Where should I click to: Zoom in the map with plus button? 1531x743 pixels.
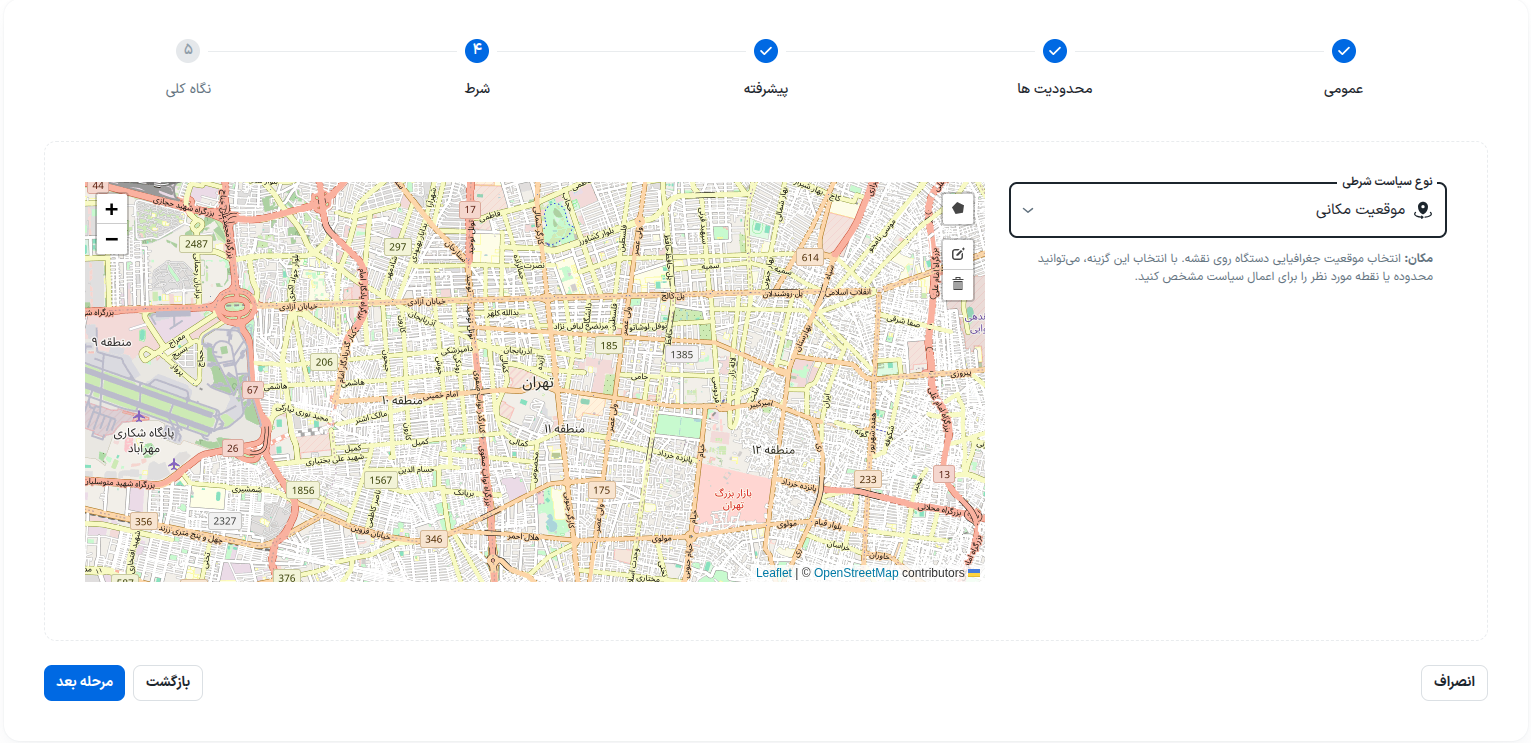(112, 209)
